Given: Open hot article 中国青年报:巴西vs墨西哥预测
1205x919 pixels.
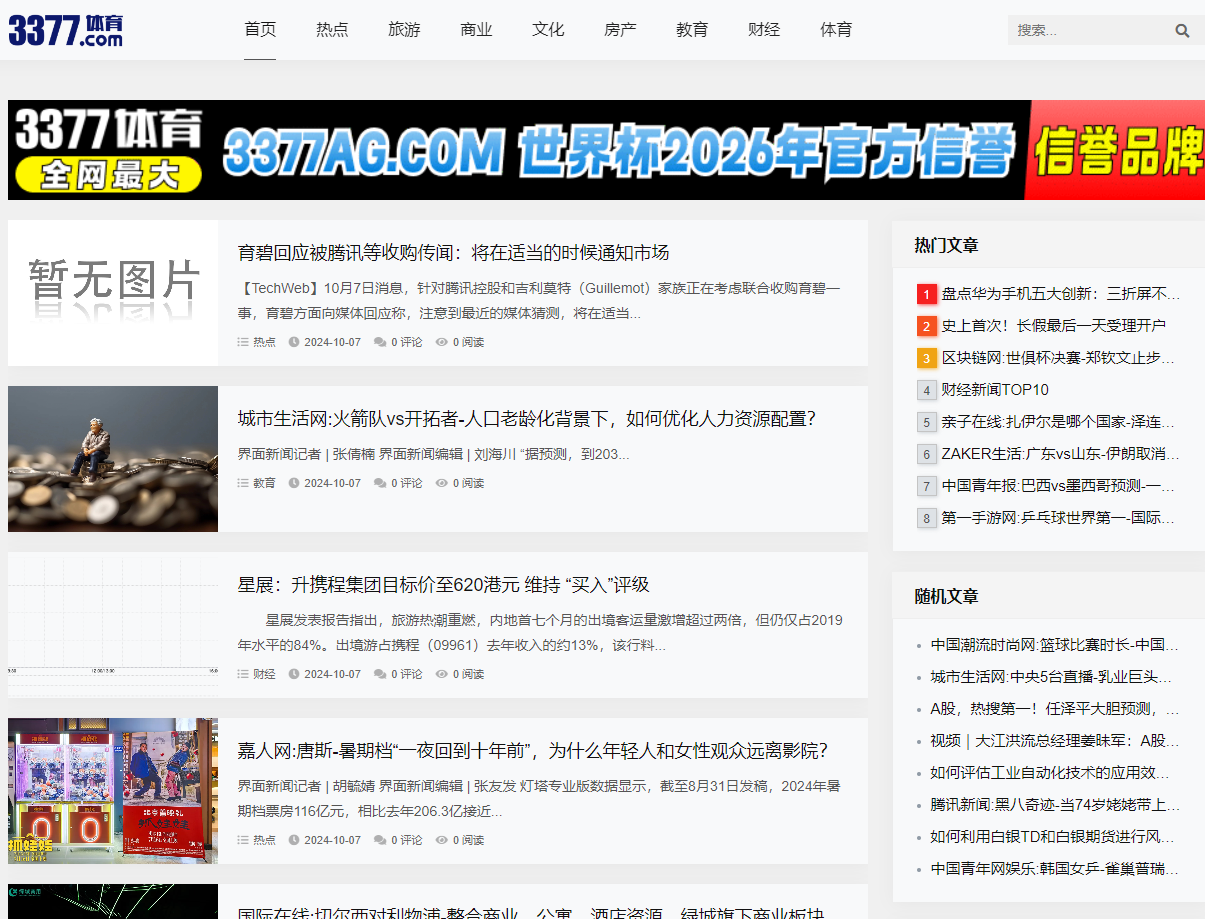Looking at the screenshot, I should click(1058, 486).
